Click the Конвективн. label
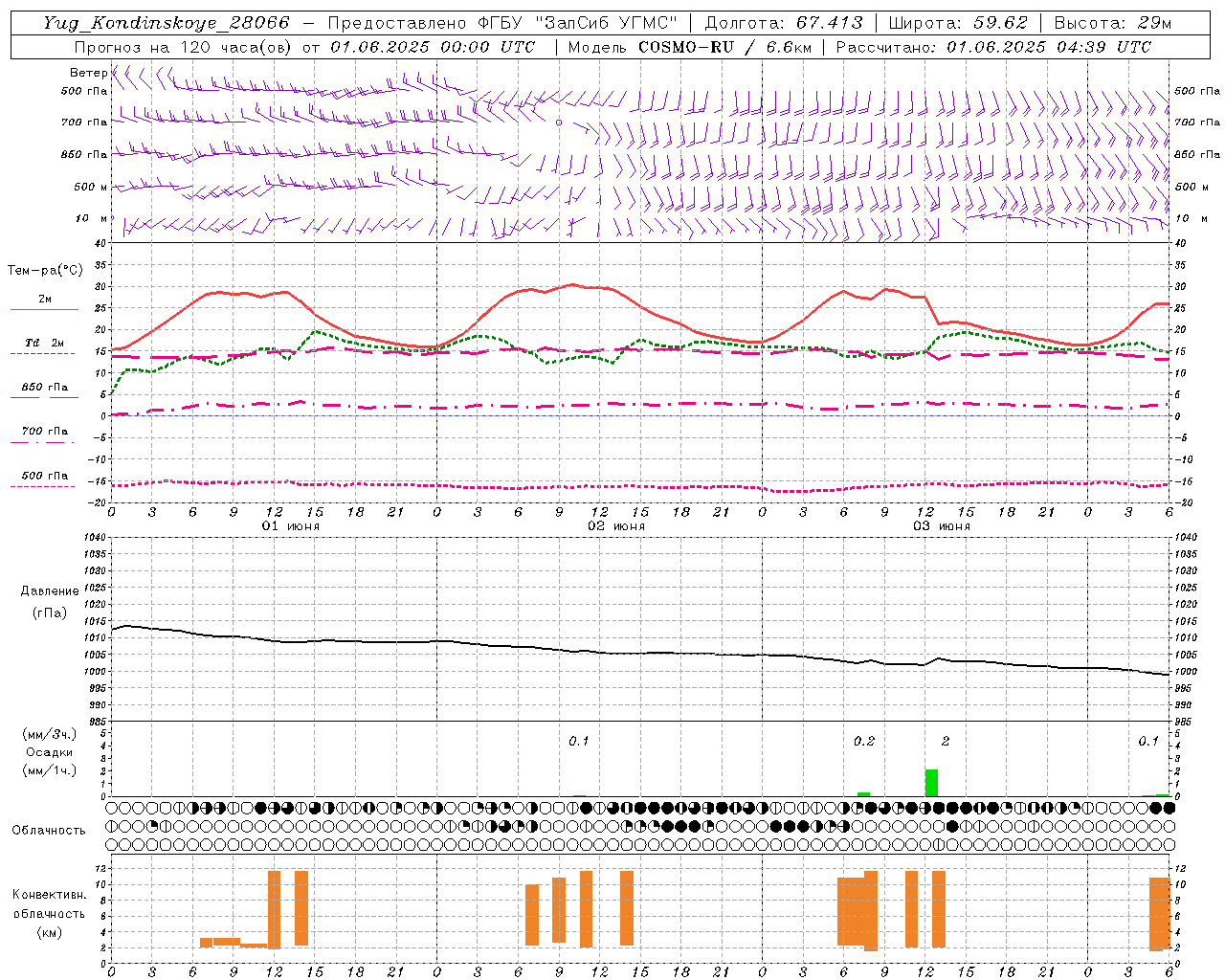This screenshot has width=1225, height=980. pyautogui.click(x=50, y=895)
